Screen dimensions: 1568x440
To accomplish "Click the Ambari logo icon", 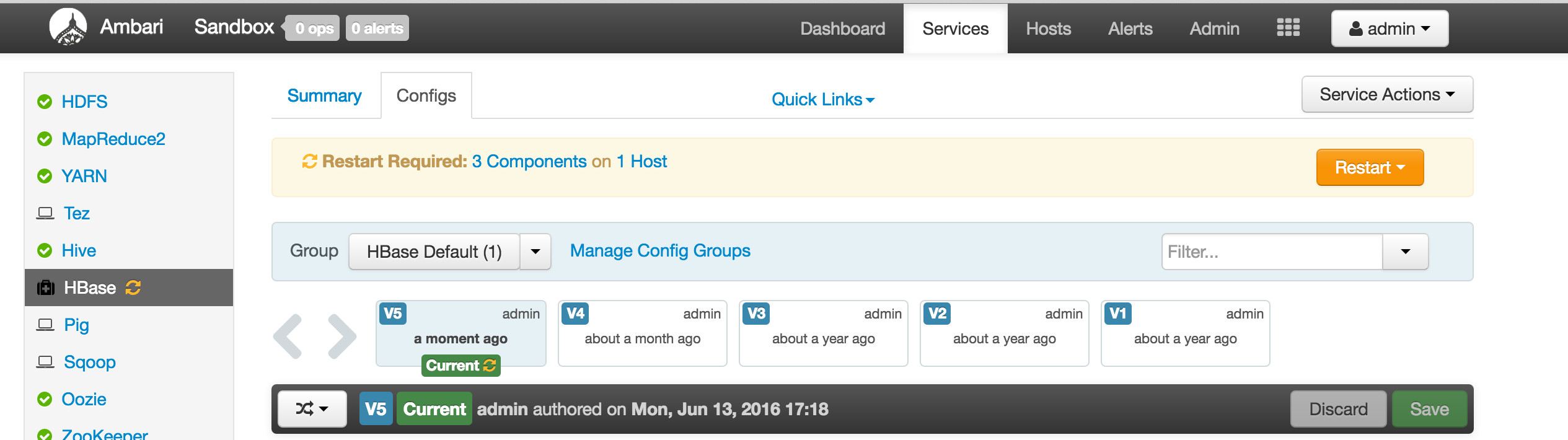I will click(x=68, y=28).
